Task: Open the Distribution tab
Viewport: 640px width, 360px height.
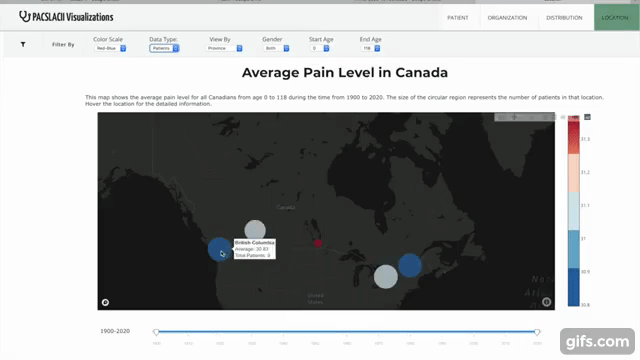Action: click(564, 18)
